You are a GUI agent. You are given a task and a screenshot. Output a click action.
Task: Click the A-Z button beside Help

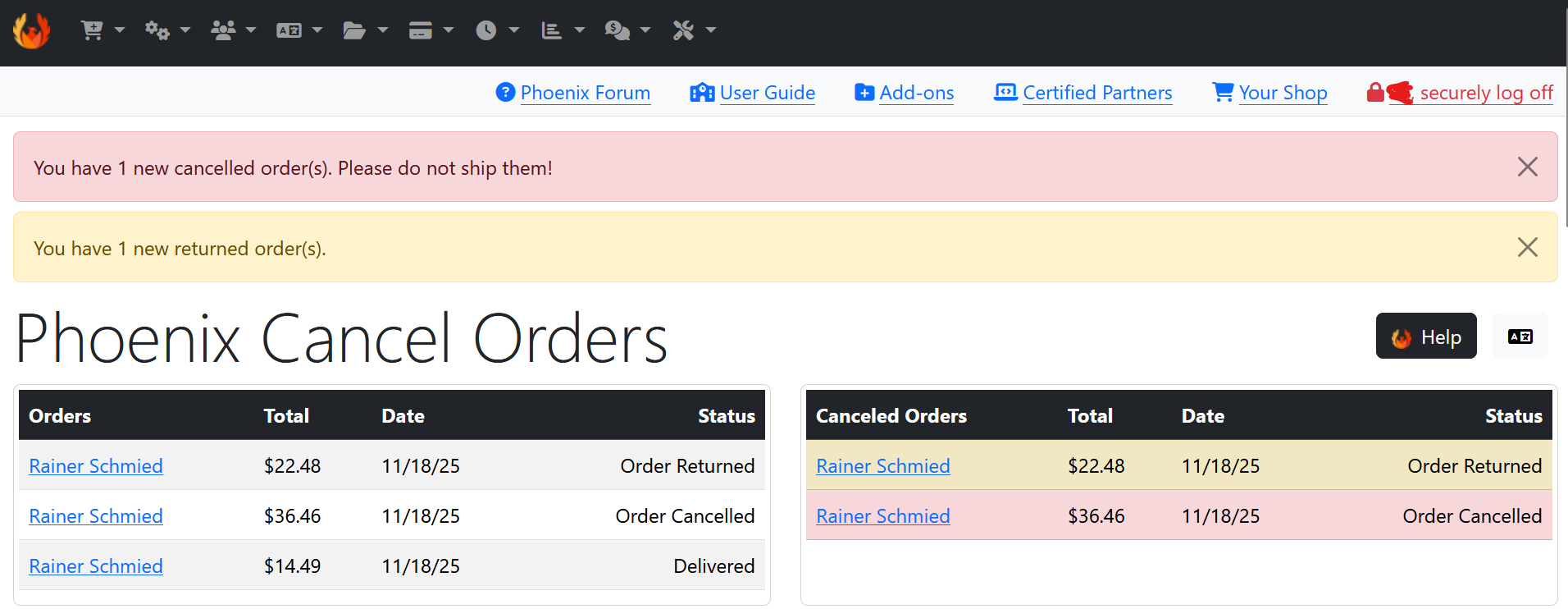pyautogui.click(x=1520, y=336)
